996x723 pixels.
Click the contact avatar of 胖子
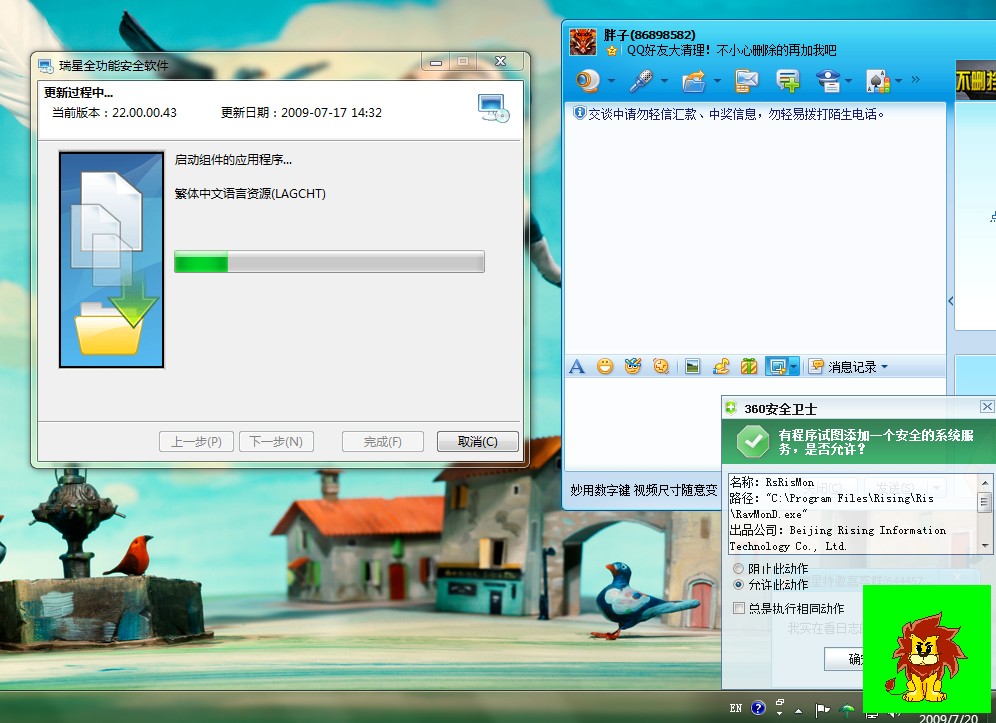pos(582,42)
